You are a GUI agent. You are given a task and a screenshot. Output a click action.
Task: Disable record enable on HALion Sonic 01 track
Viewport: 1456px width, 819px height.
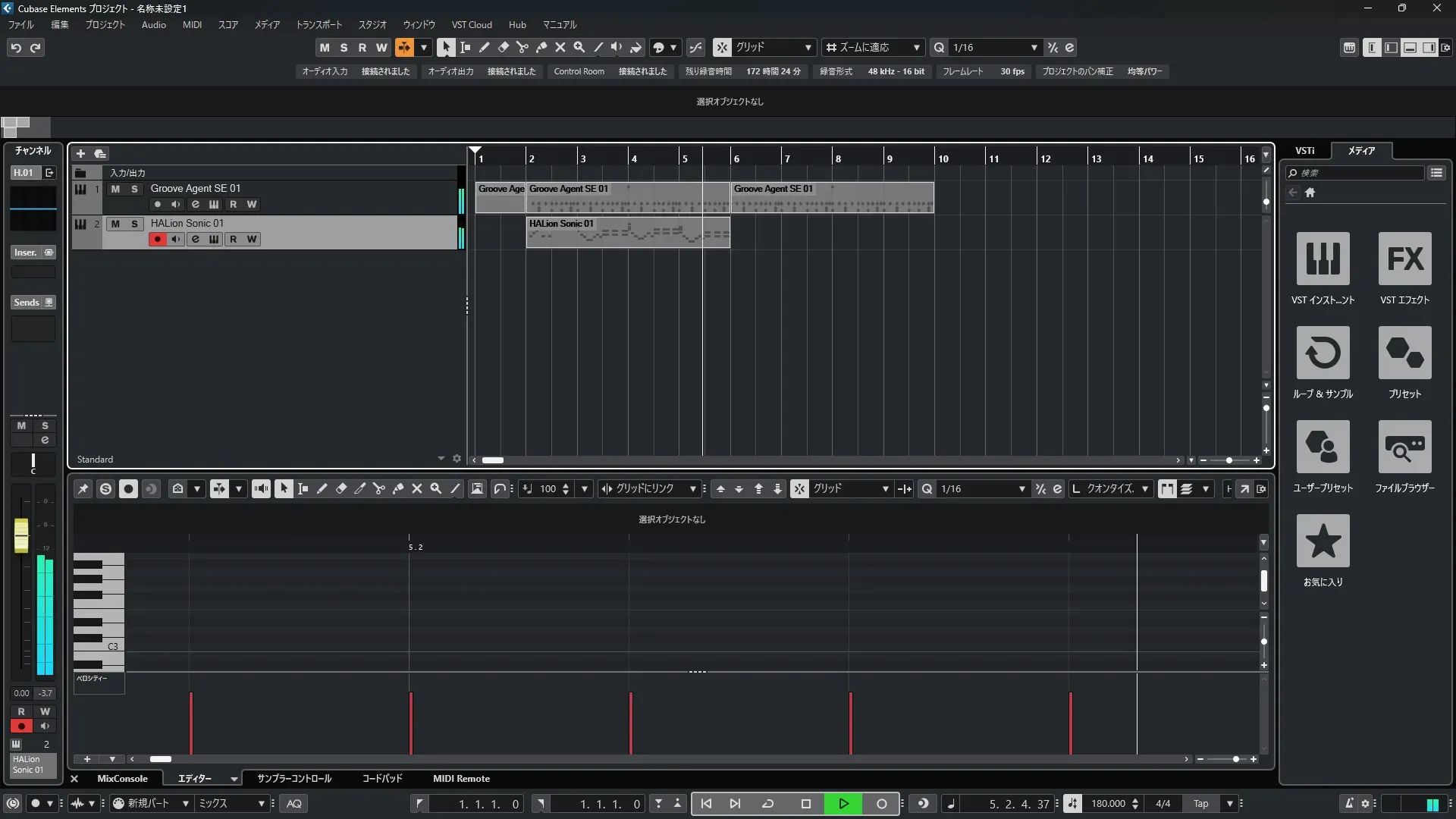[157, 240]
